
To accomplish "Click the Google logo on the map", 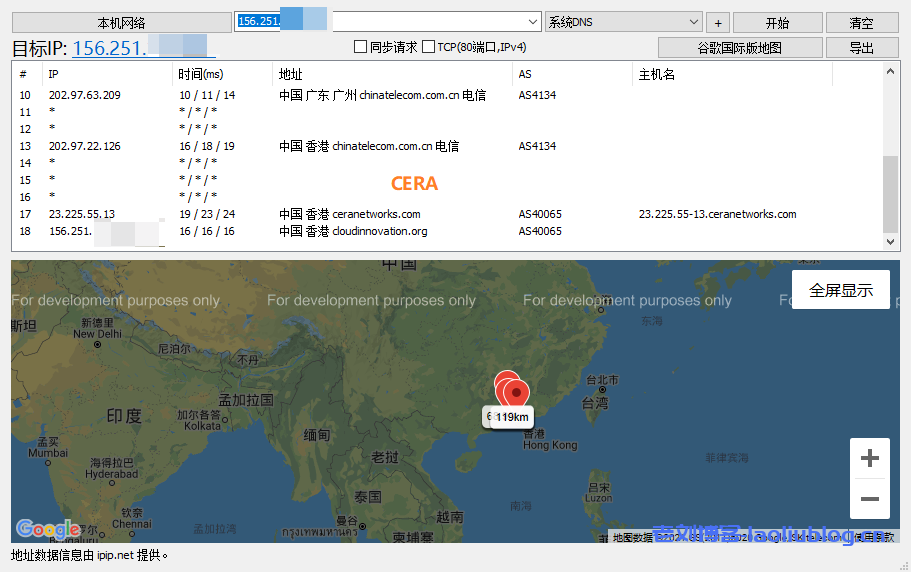I will (x=48, y=529).
